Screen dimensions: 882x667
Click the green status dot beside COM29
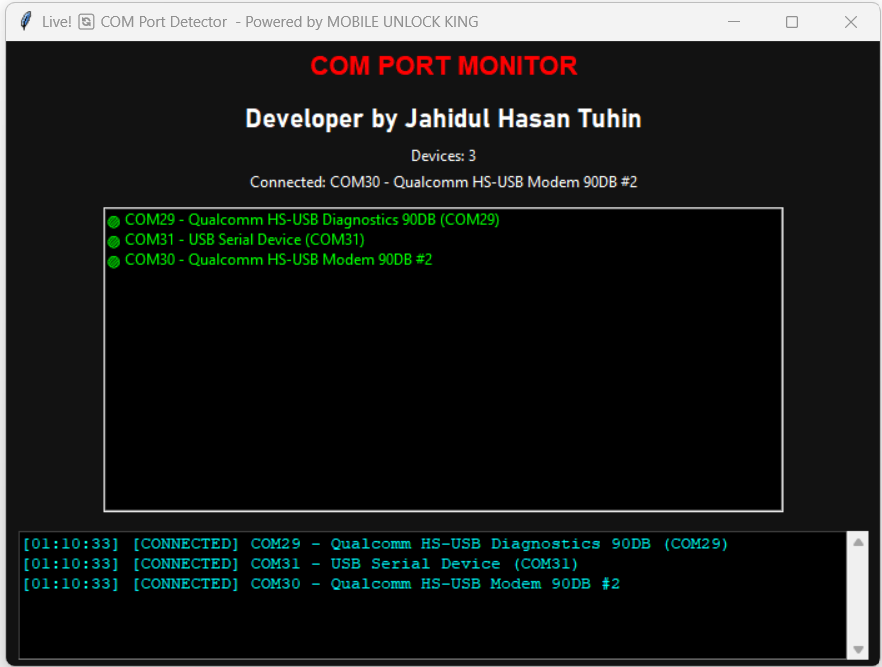point(114,221)
